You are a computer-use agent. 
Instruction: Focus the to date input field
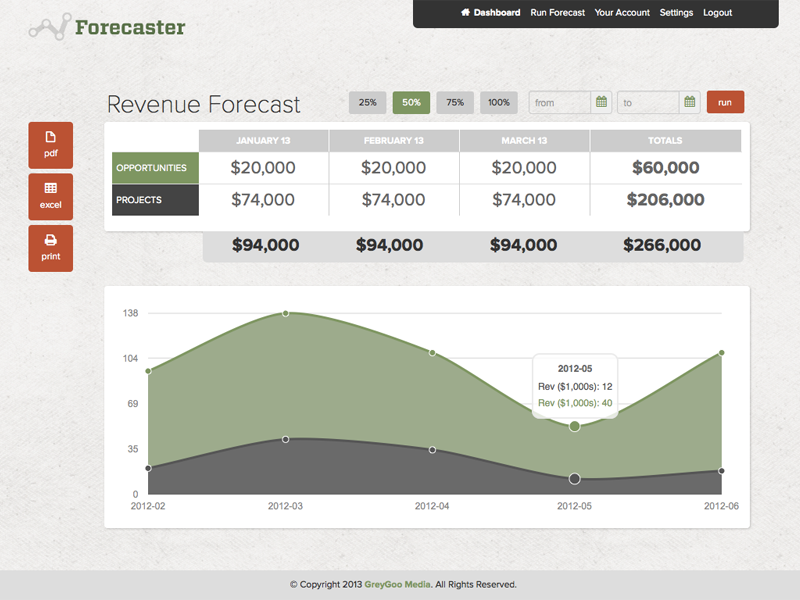pos(648,102)
